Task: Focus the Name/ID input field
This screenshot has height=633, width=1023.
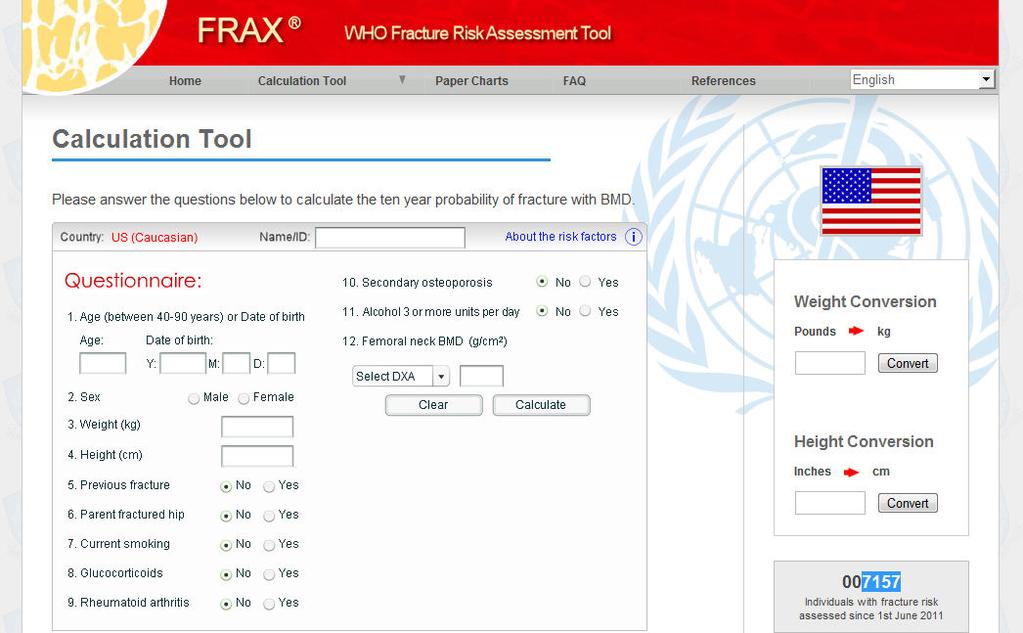Action: coord(390,238)
